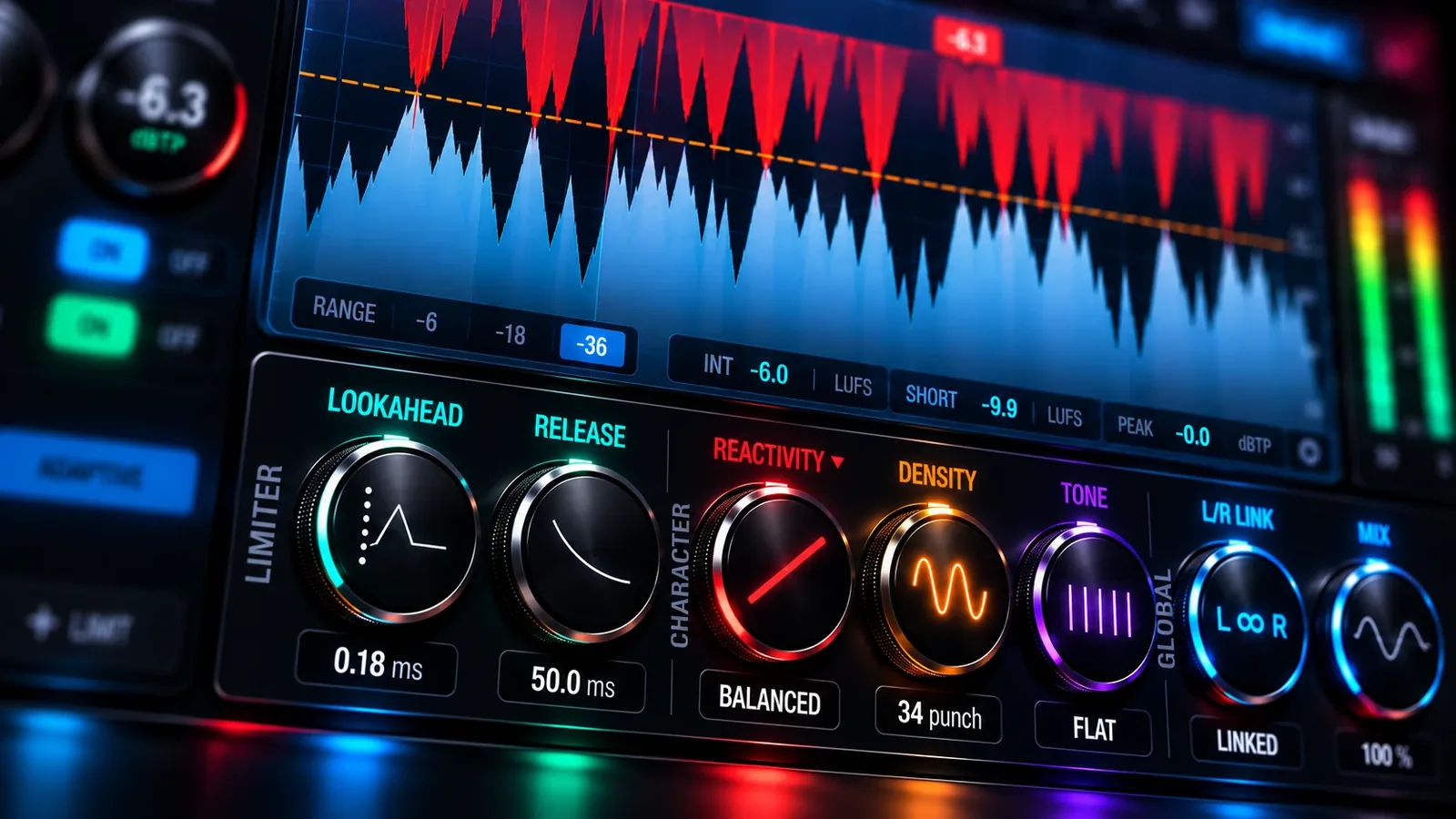The width and height of the screenshot is (1456, 819).
Task: Select the -6 range option
Action: (x=427, y=321)
